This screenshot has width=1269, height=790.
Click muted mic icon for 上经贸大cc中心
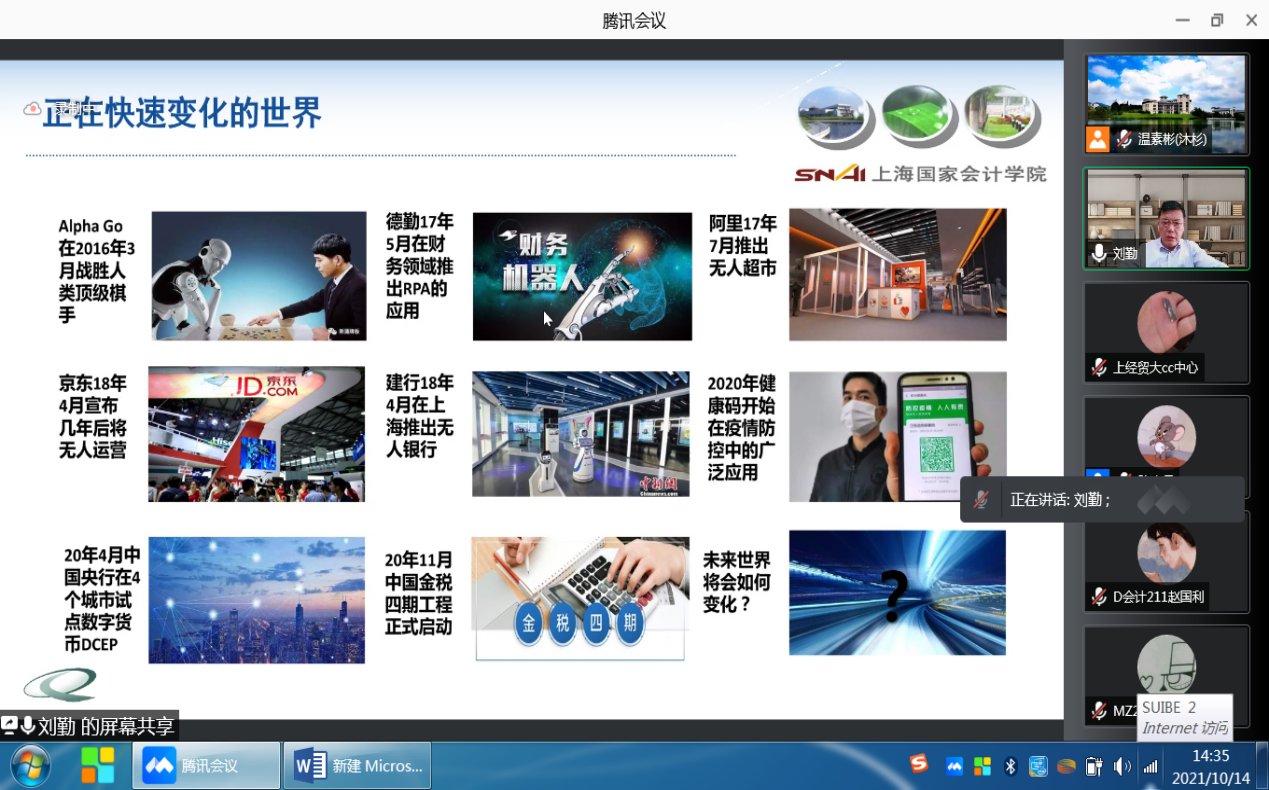pyautogui.click(x=1099, y=367)
